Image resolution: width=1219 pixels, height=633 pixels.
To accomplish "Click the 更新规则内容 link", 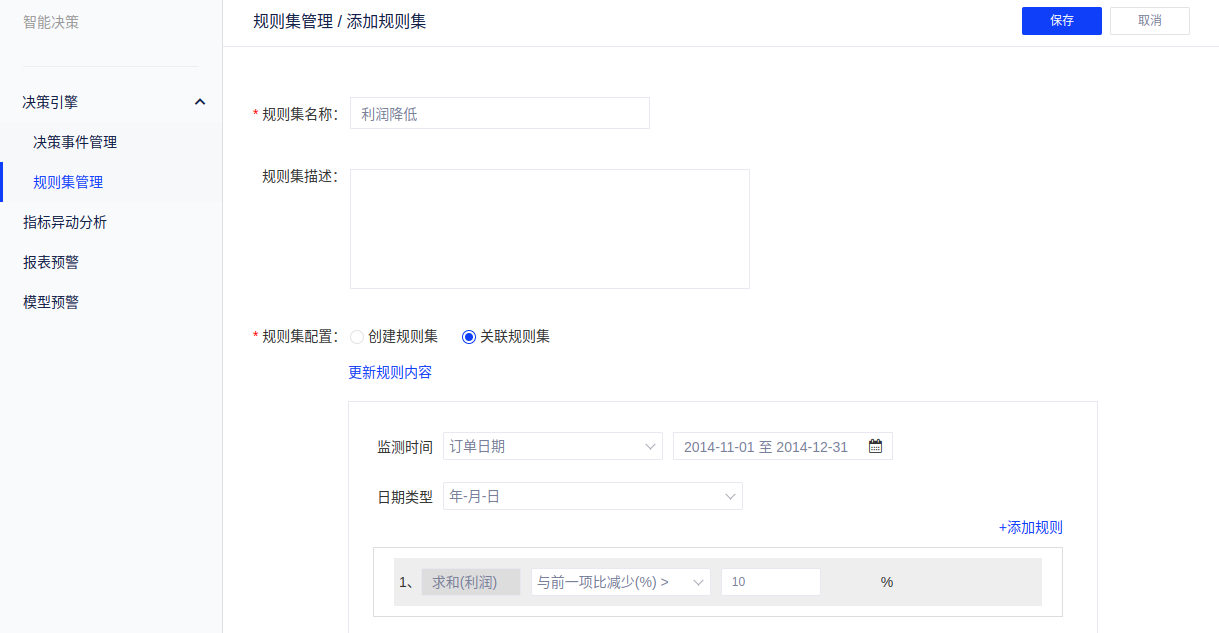I will click(x=390, y=373).
